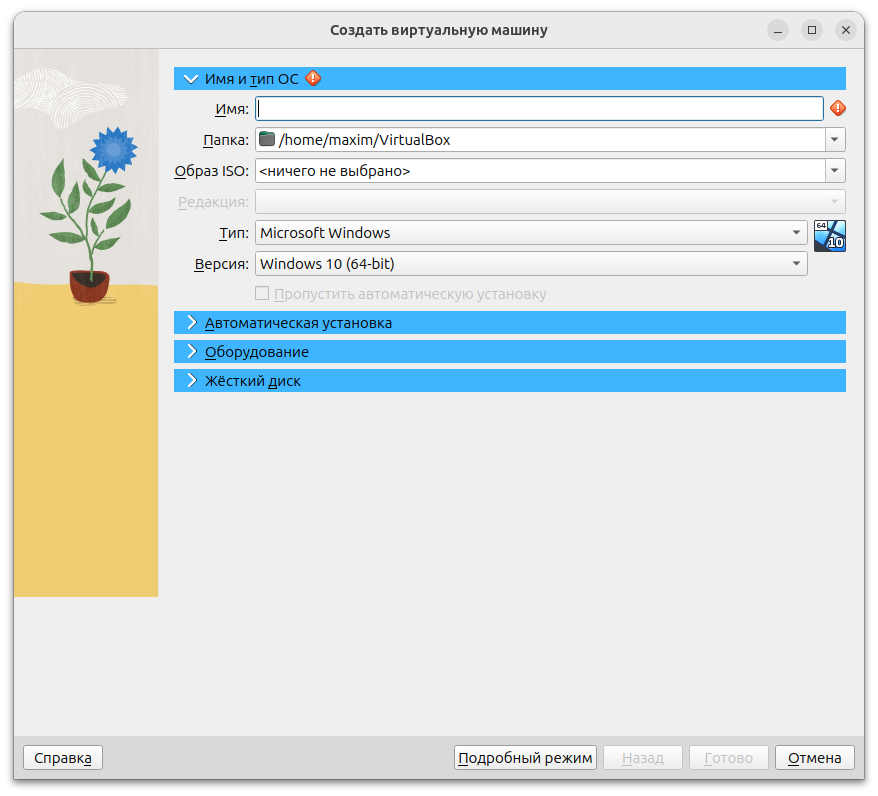The width and height of the screenshot is (878, 796).
Task: Click the Назад button
Action: tap(642, 757)
